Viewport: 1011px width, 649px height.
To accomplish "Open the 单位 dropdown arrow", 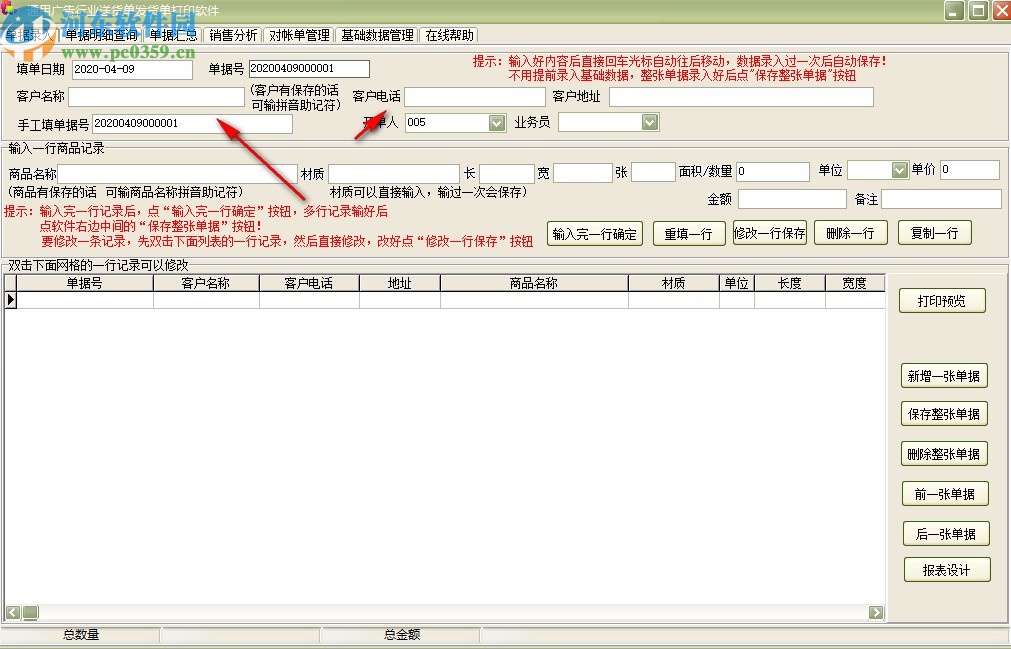I will pos(899,170).
